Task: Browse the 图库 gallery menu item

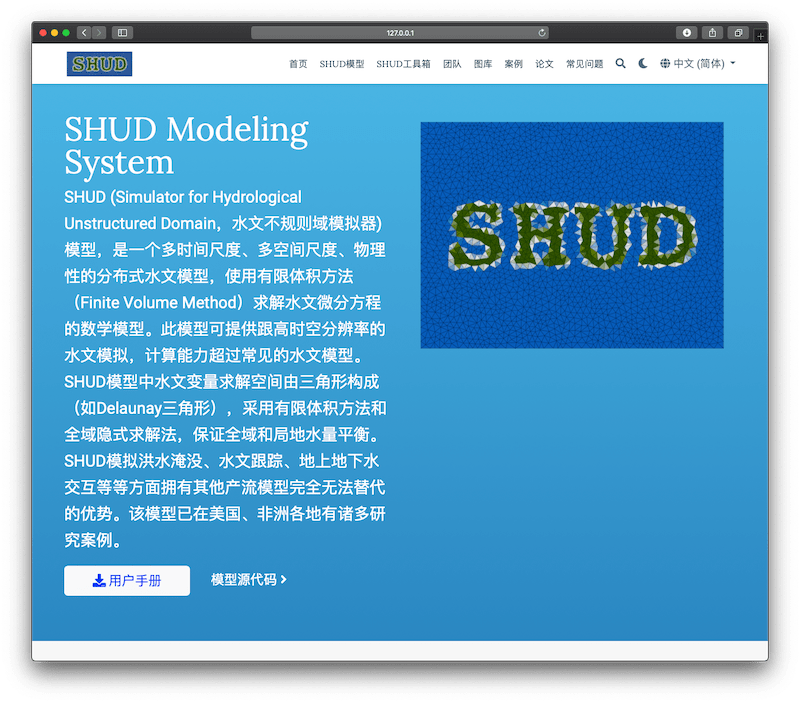Action: 484,62
